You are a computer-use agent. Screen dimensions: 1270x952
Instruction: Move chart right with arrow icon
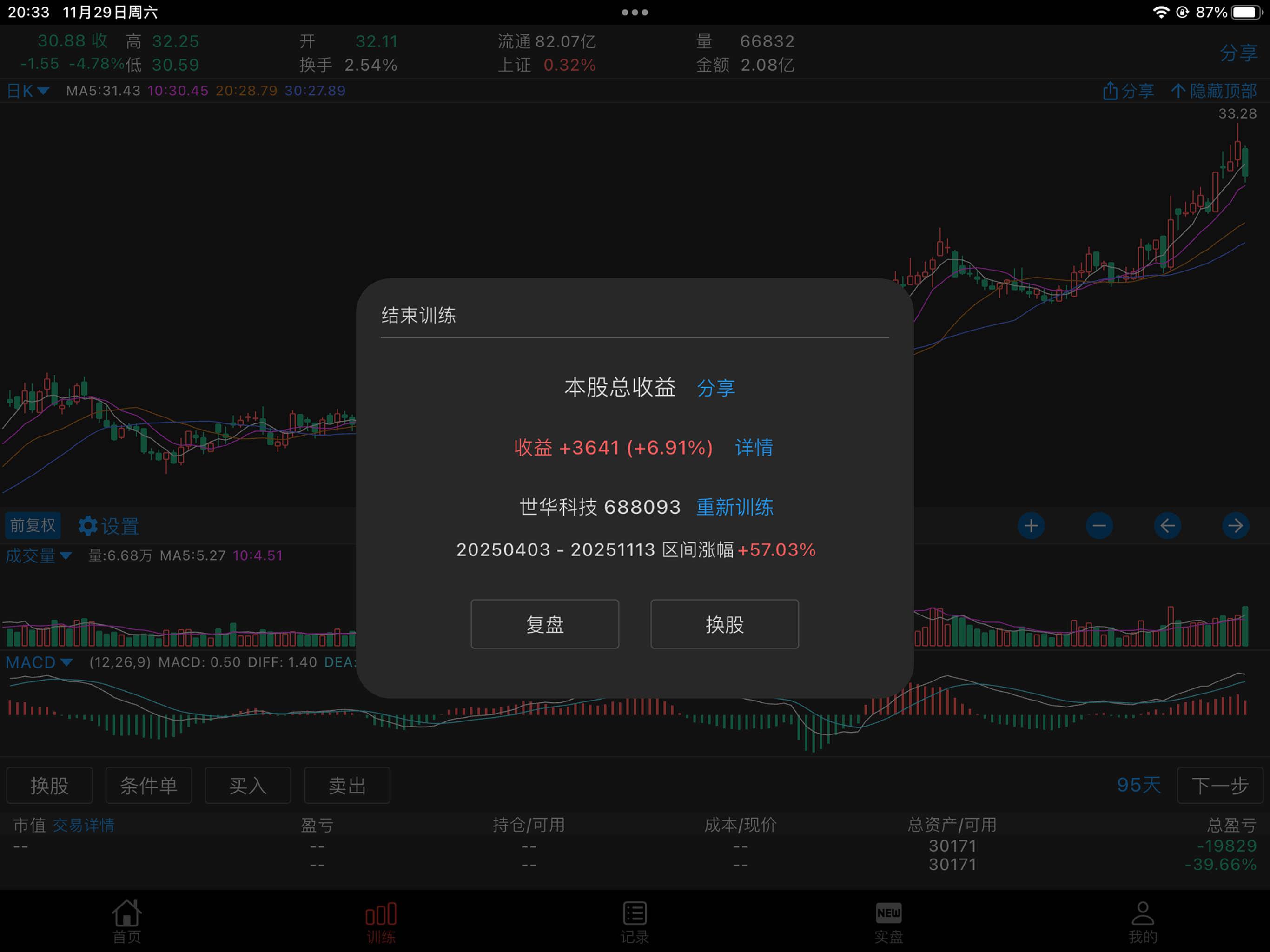(x=1236, y=525)
